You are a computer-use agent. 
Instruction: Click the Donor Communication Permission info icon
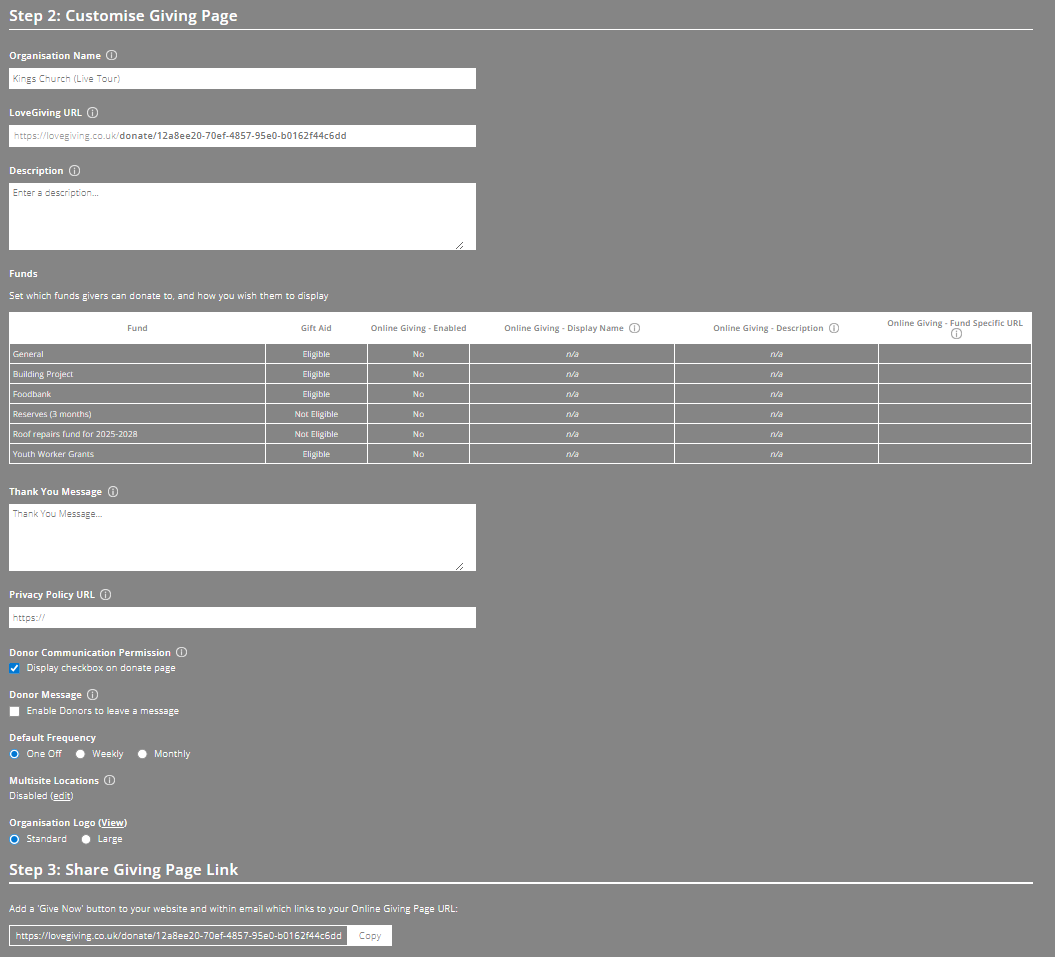[181, 652]
